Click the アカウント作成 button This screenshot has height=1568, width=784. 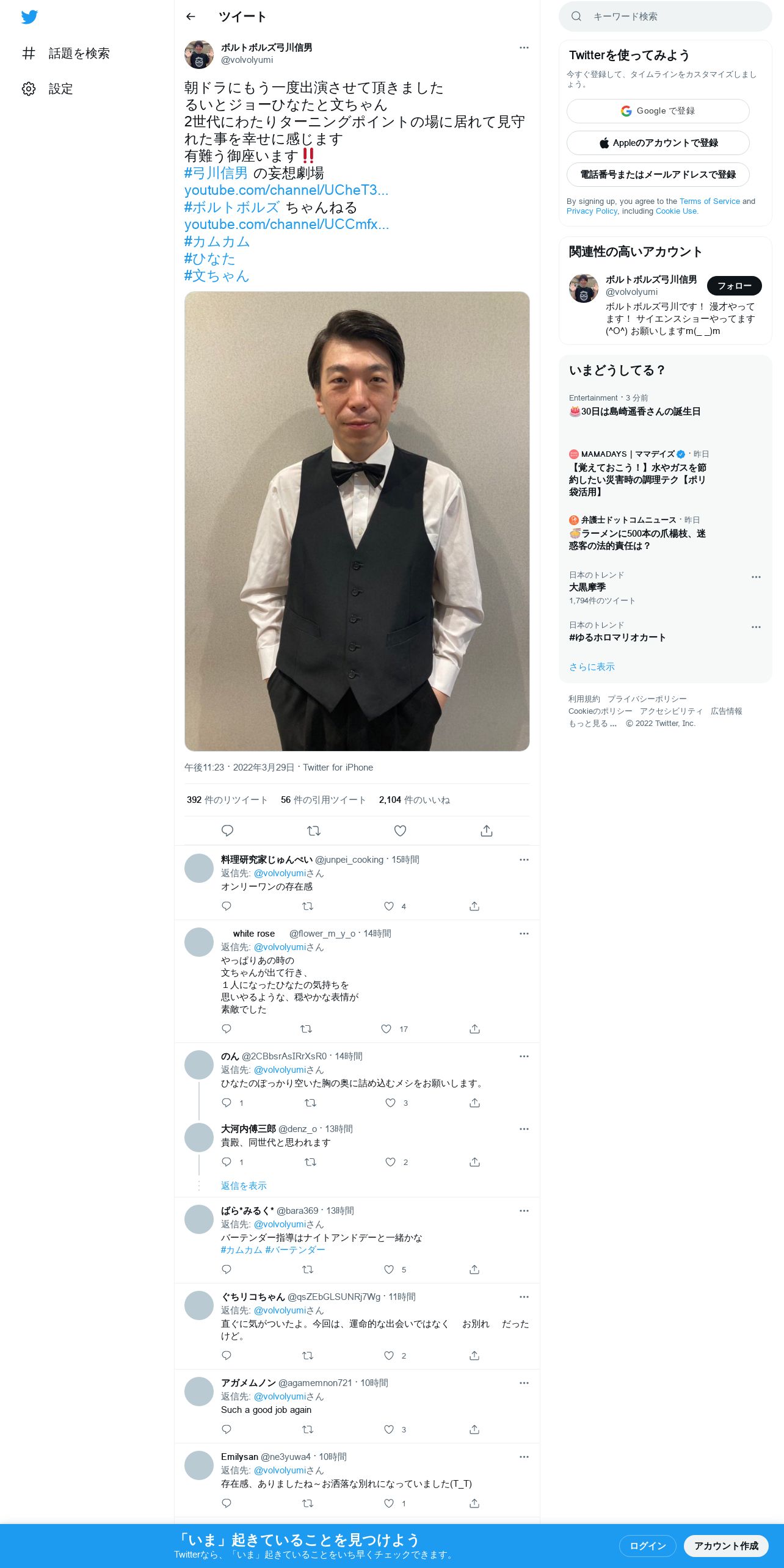click(726, 1545)
